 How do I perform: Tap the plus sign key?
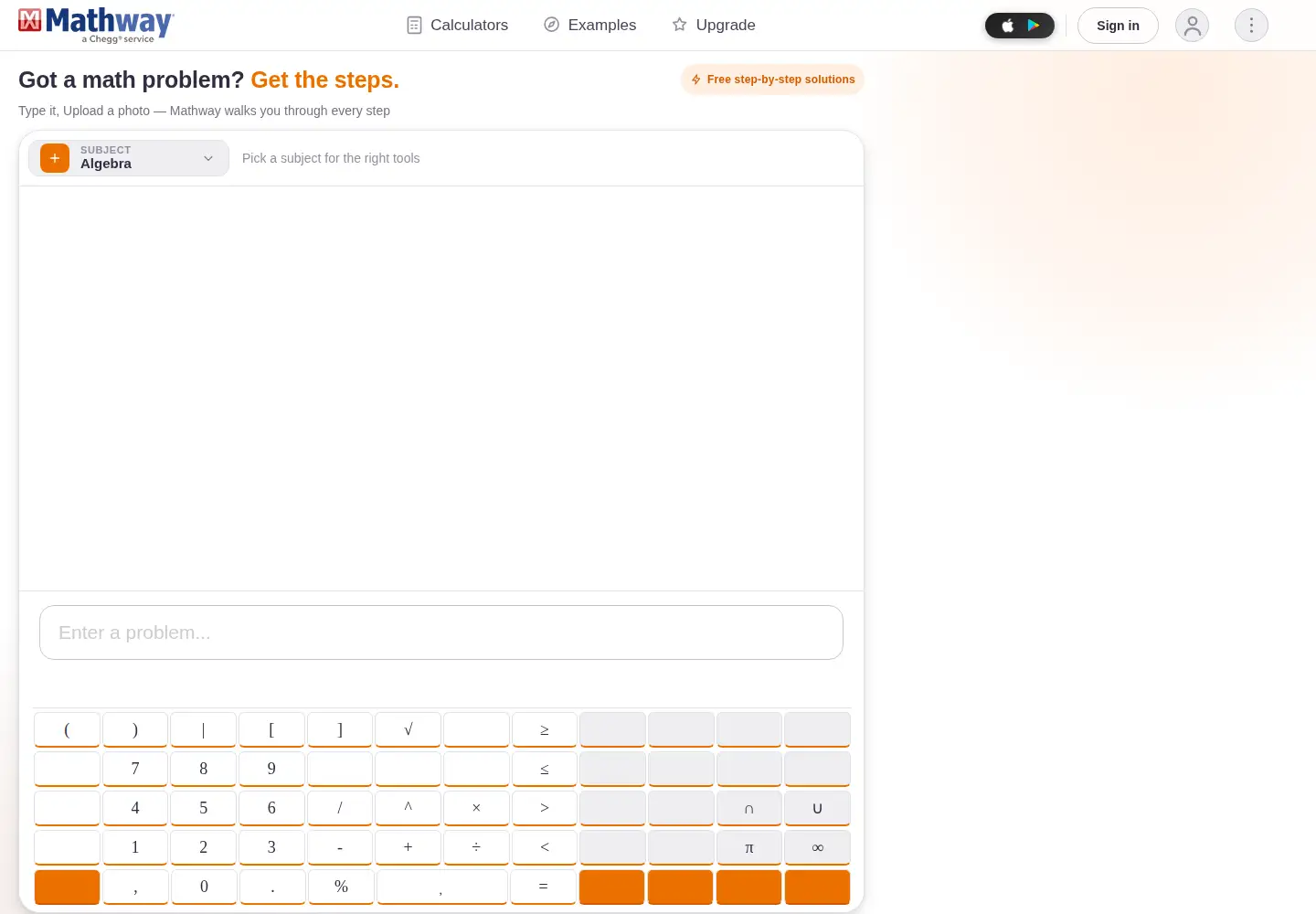pos(408,847)
